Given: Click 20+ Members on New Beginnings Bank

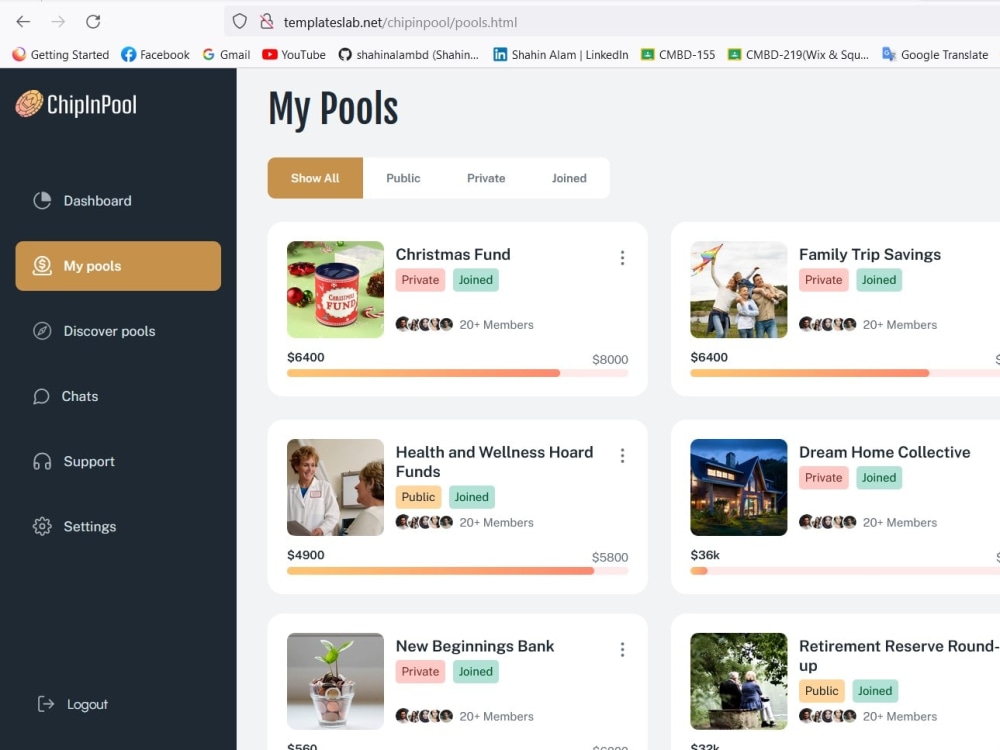Looking at the screenshot, I should pos(496,716).
